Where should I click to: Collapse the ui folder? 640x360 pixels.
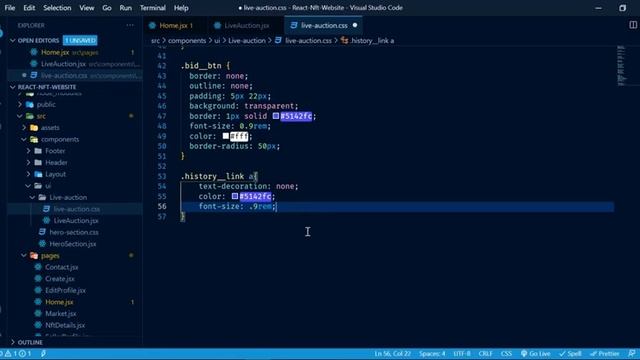tap(48, 186)
